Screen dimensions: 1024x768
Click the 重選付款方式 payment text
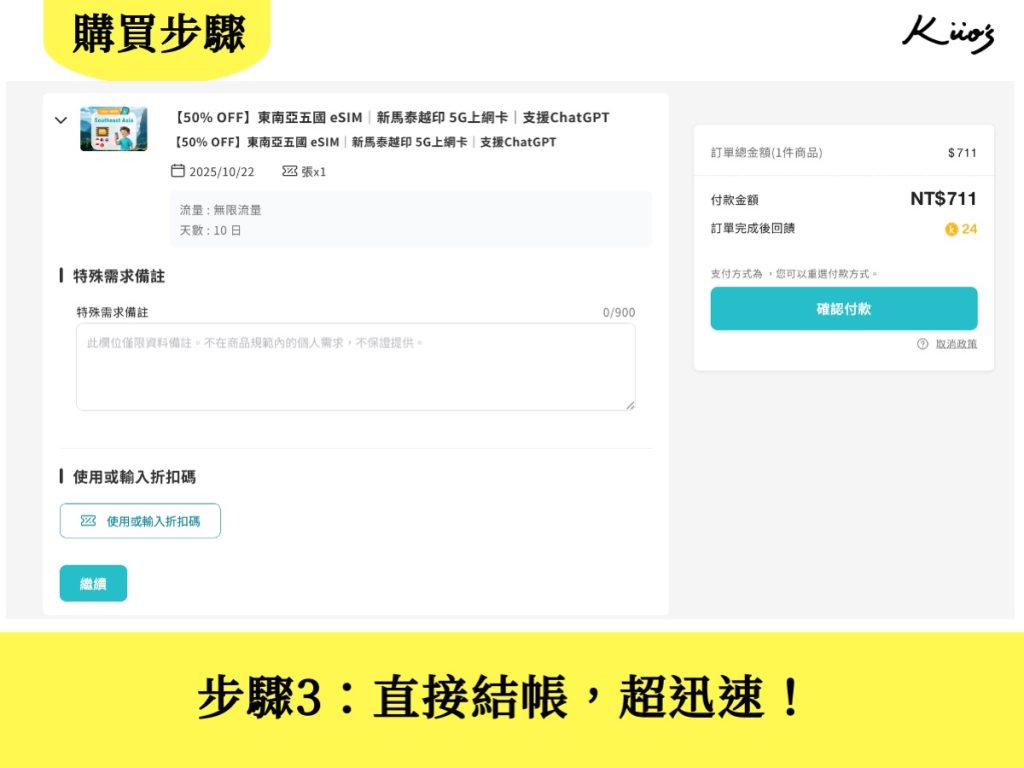pos(828,273)
